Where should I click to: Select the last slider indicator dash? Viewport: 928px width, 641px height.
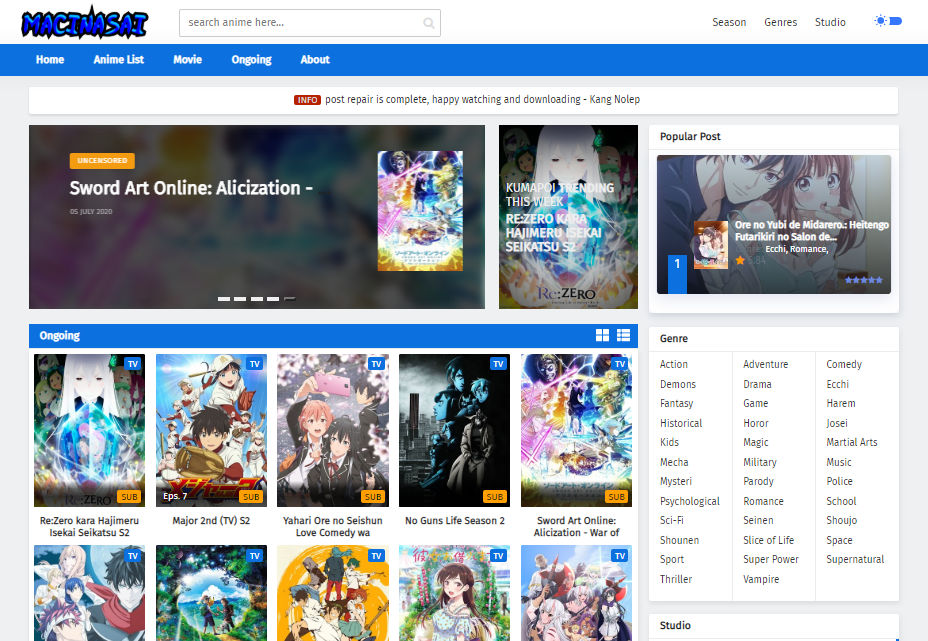(289, 299)
